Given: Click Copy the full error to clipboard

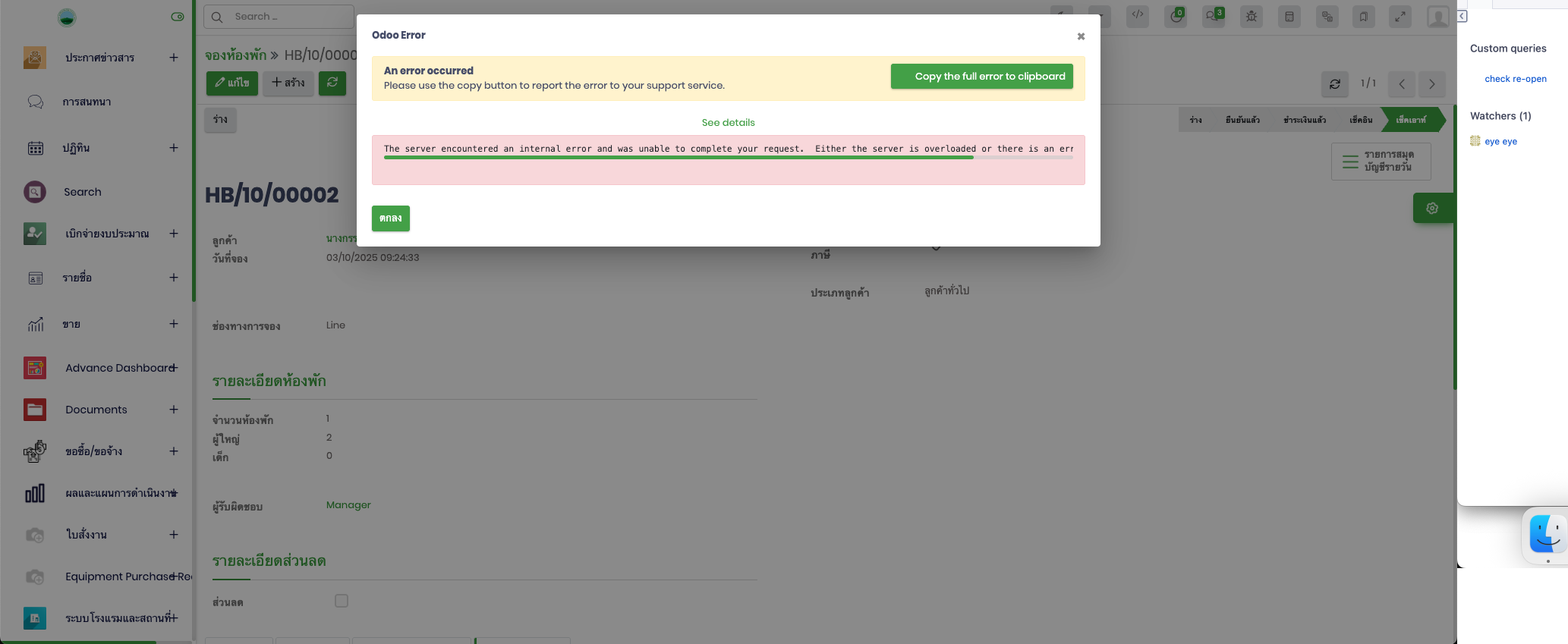Looking at the screenshot, I should pyautogui.click(x=981, y=77).
